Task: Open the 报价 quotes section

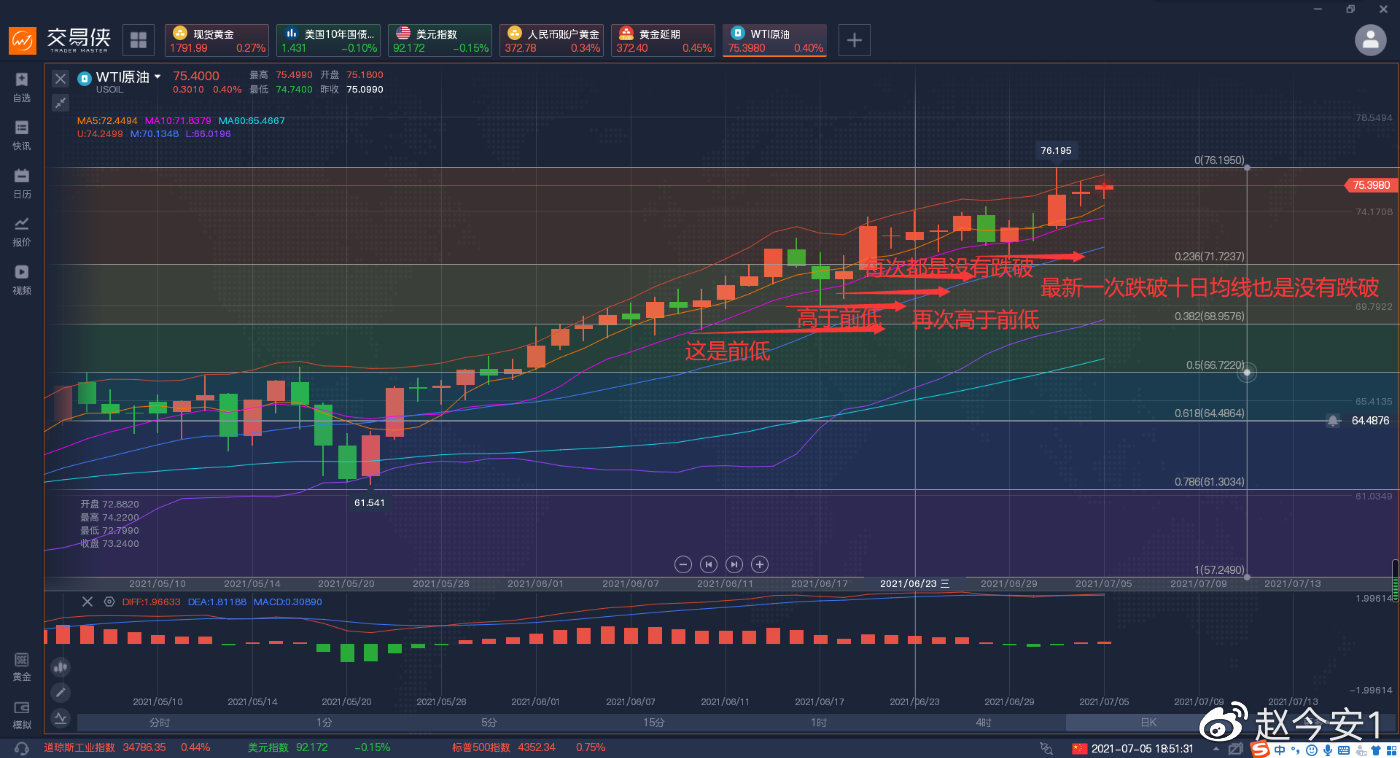Action: pos(21,231)
